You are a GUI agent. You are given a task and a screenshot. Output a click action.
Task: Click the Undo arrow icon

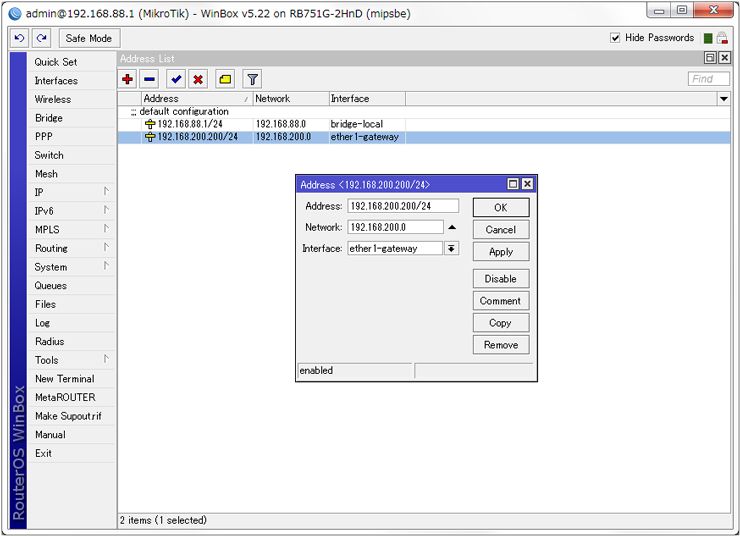point(19,38)
